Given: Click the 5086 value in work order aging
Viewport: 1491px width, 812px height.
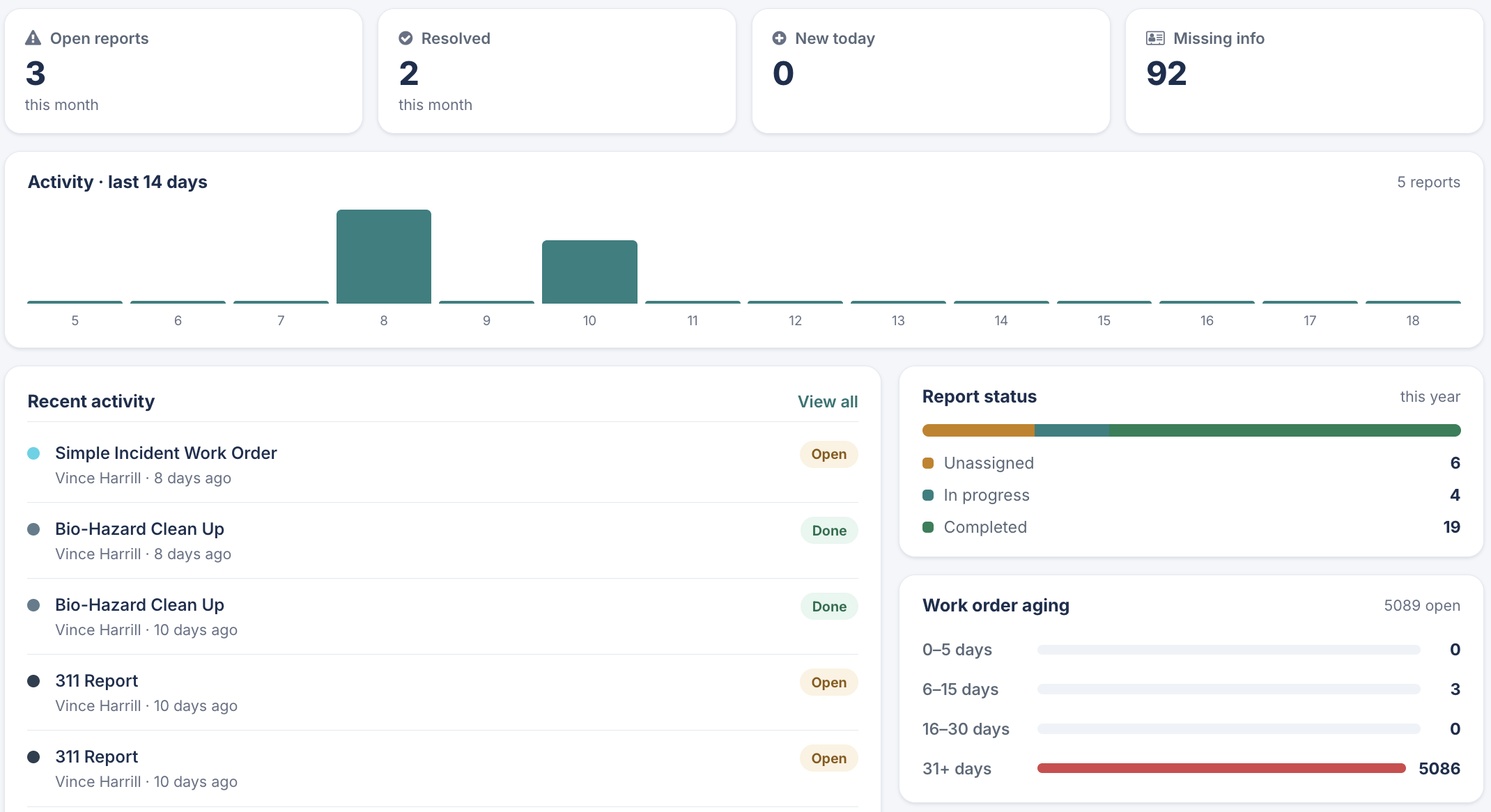Looking at the screenshot, I should pyautogui.click(x=1439, y=769).
